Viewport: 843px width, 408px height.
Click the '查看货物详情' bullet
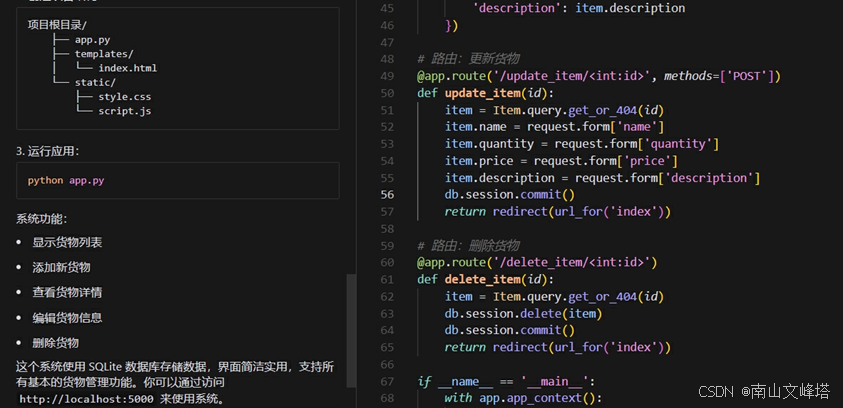67,292
